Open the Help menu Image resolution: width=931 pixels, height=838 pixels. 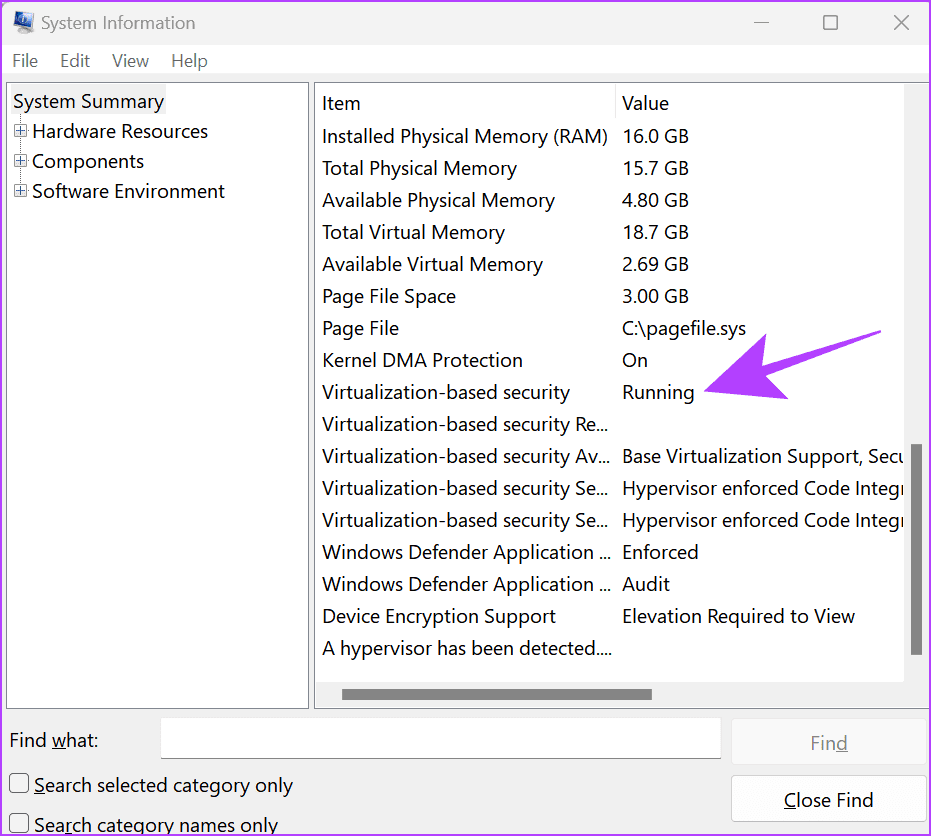[188, 61]
